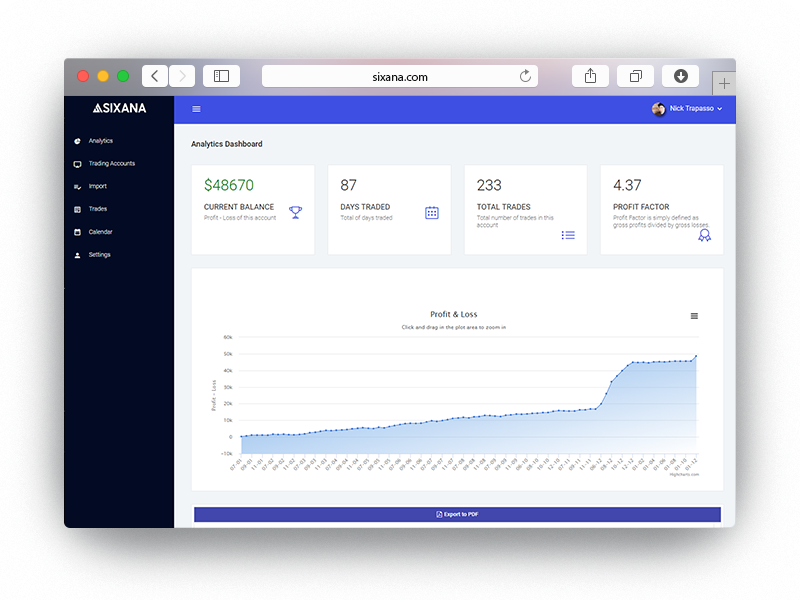The image size is (800, 600).
Task: Click the 4.37 profit factor value
Action: (x=627, y=185)
